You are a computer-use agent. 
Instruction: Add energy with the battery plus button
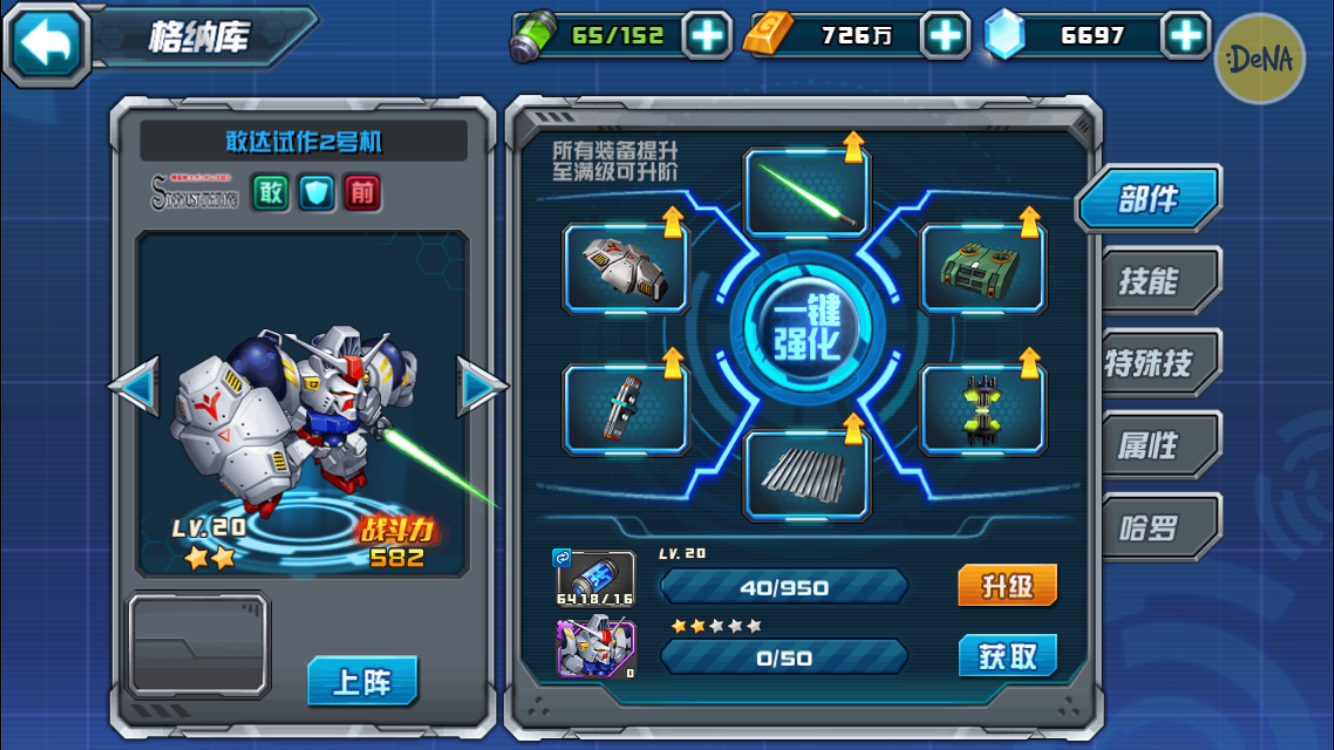pos(706,36)
